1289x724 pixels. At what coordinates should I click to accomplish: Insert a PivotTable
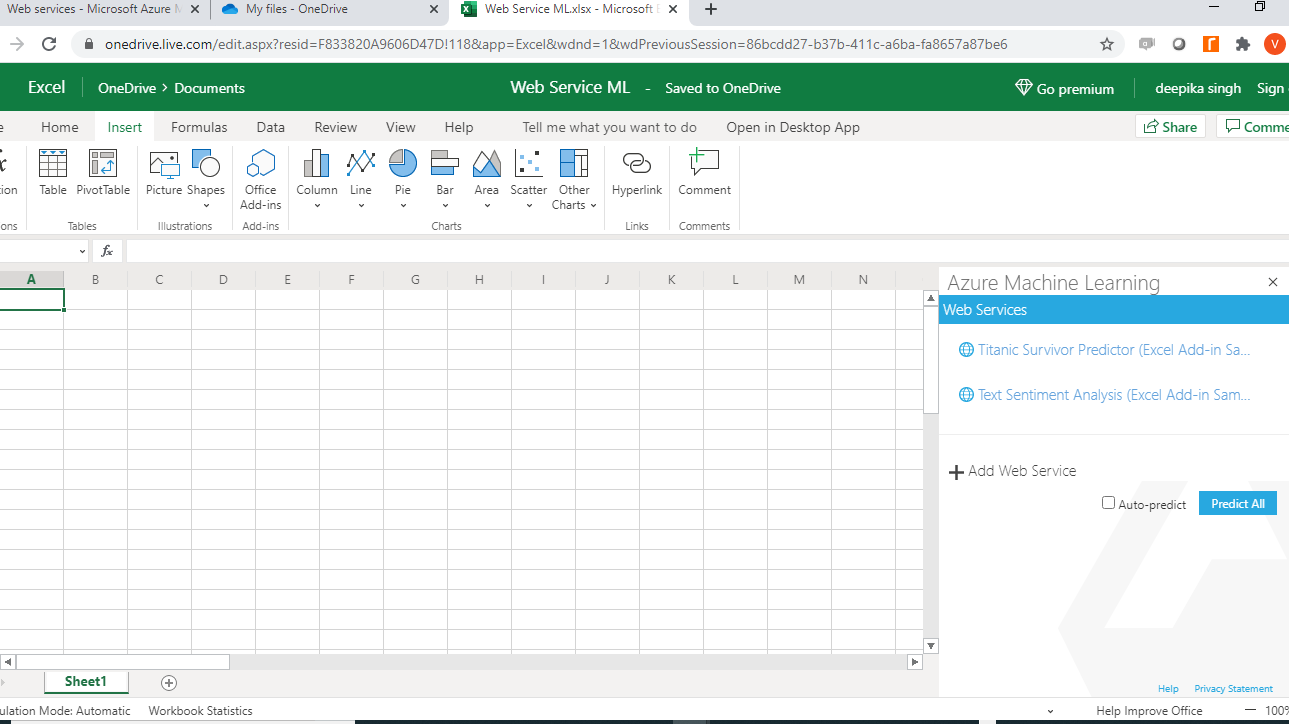[x=103, y=173]
